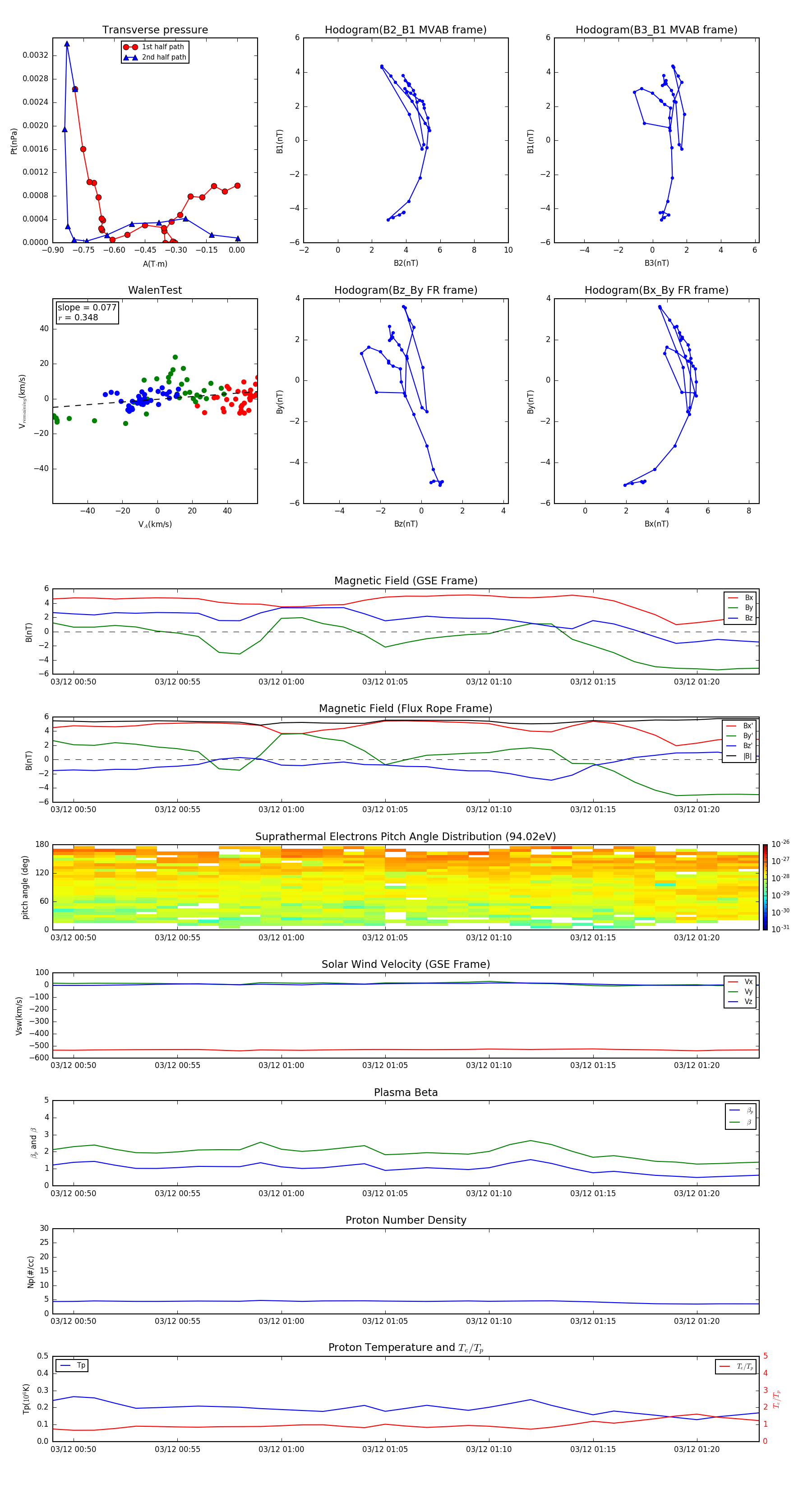Click "Vx" in the solar wind legend
812x1489 pixels.
pyautogui.click(x=741, y=981)
